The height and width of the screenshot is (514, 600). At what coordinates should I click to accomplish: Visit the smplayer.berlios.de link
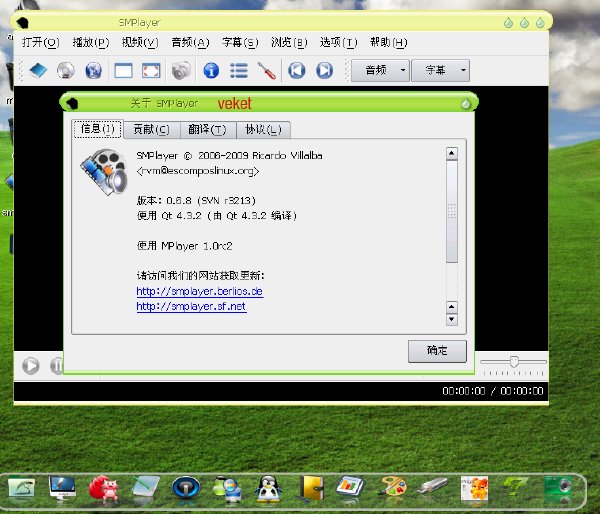(x=199, y=291)
